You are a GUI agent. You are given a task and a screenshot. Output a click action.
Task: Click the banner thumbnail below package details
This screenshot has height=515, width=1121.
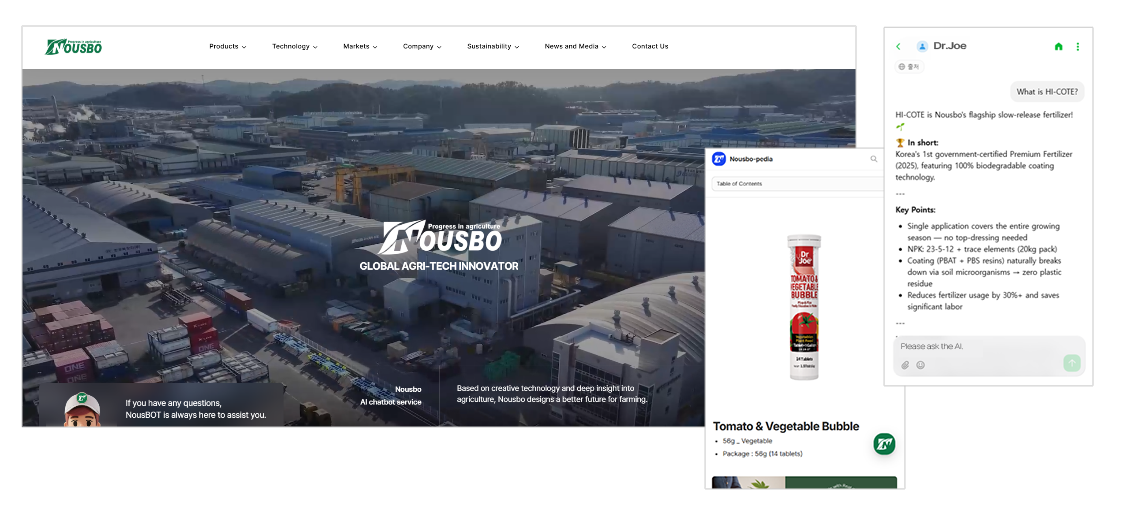(x=804, y=482)
